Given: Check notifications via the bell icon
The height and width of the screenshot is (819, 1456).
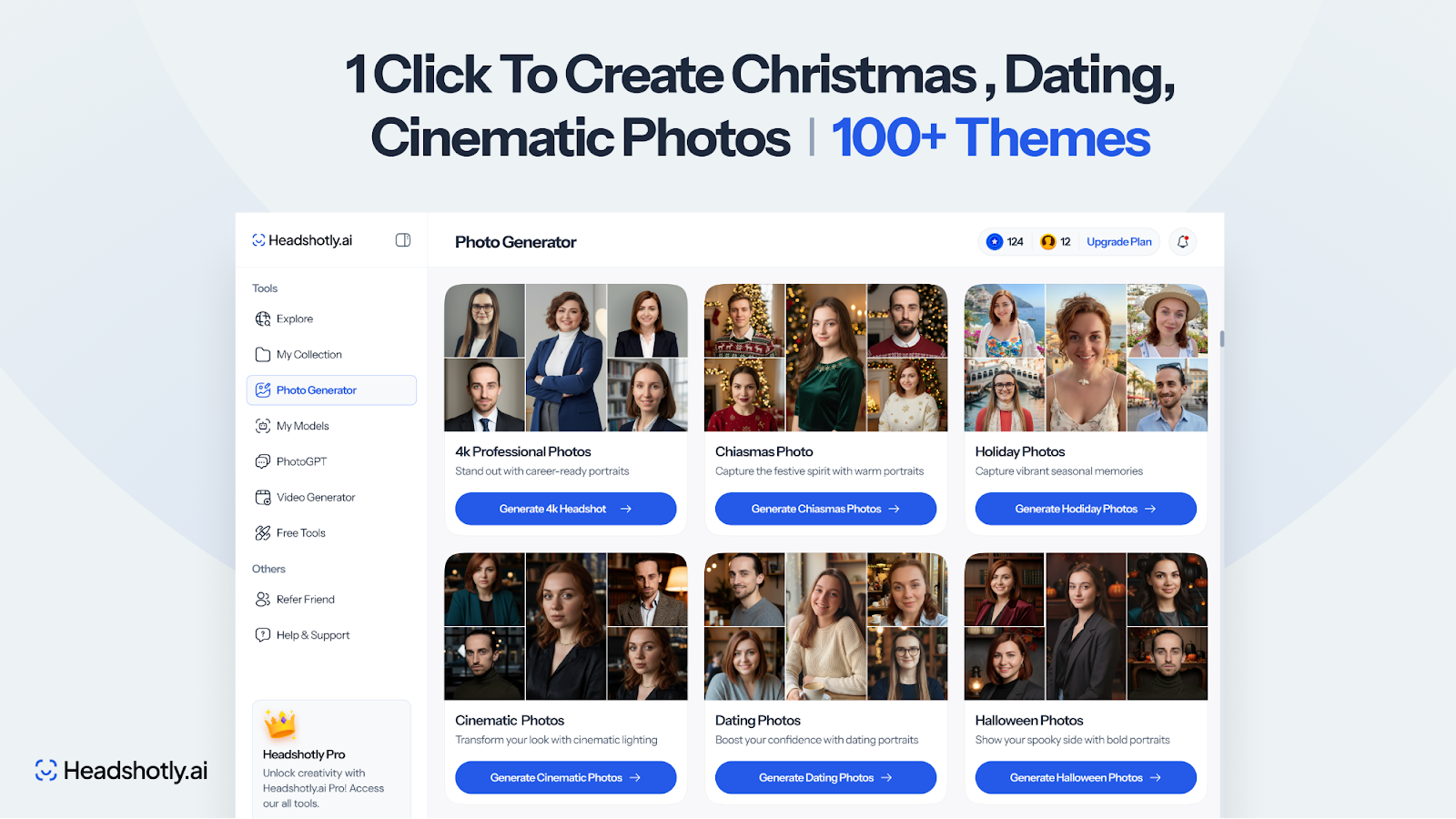Looking at the screenshot, I should [1181, 241].
